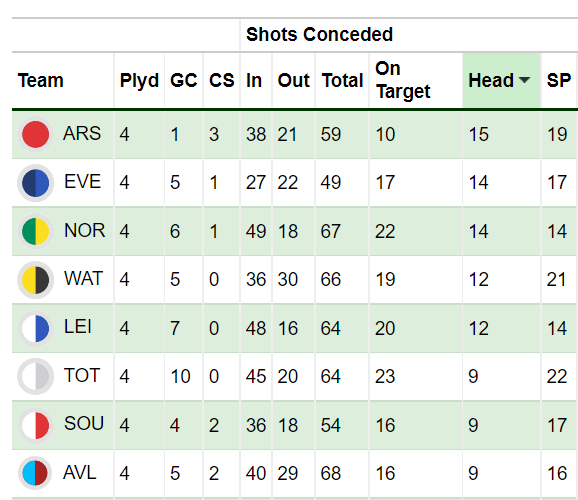Toggle sort arrow on Head column
578x500 pixels.
click(524, 80)
